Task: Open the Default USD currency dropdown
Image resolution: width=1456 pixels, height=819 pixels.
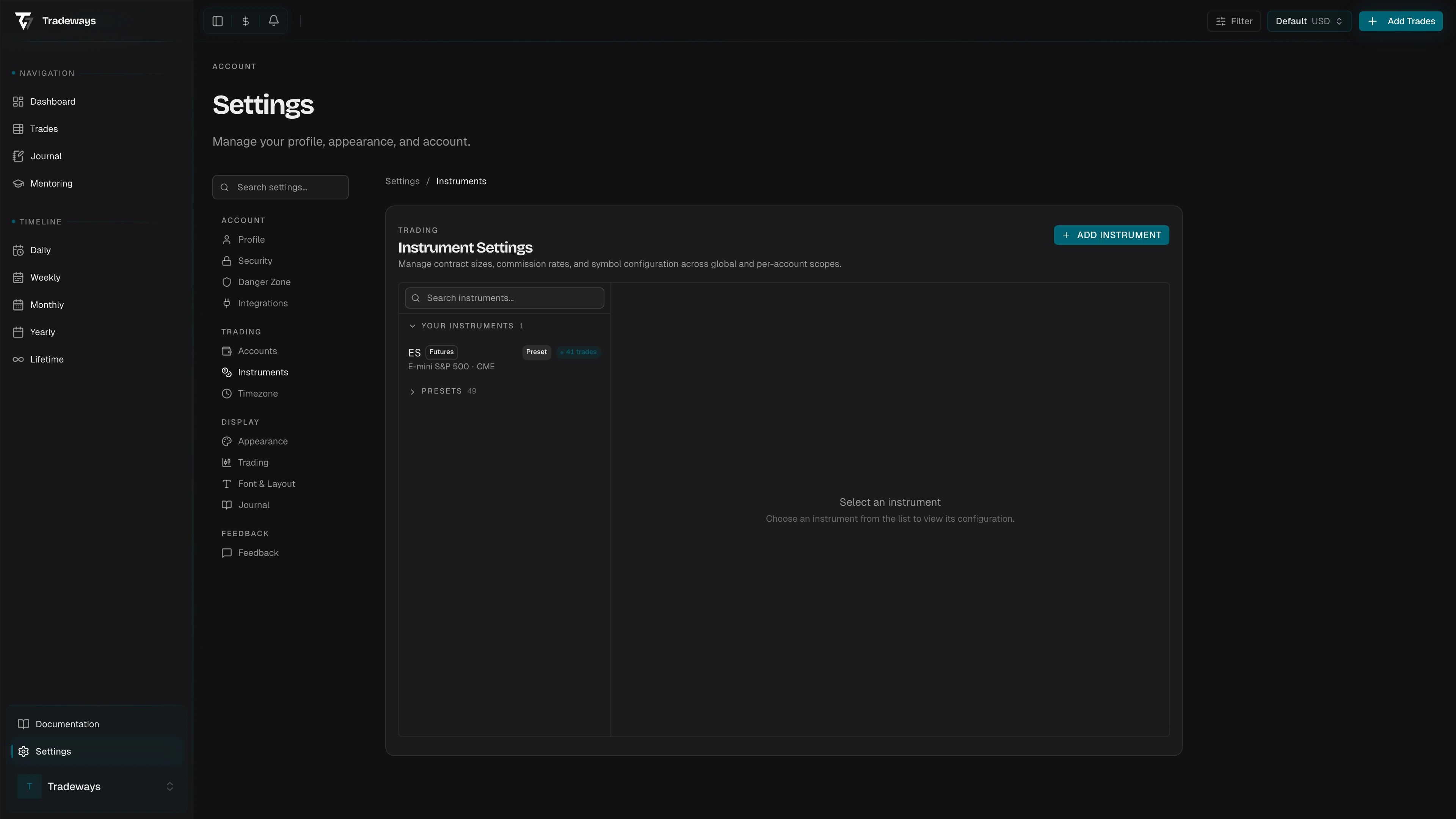Action: click(1309, 21)
